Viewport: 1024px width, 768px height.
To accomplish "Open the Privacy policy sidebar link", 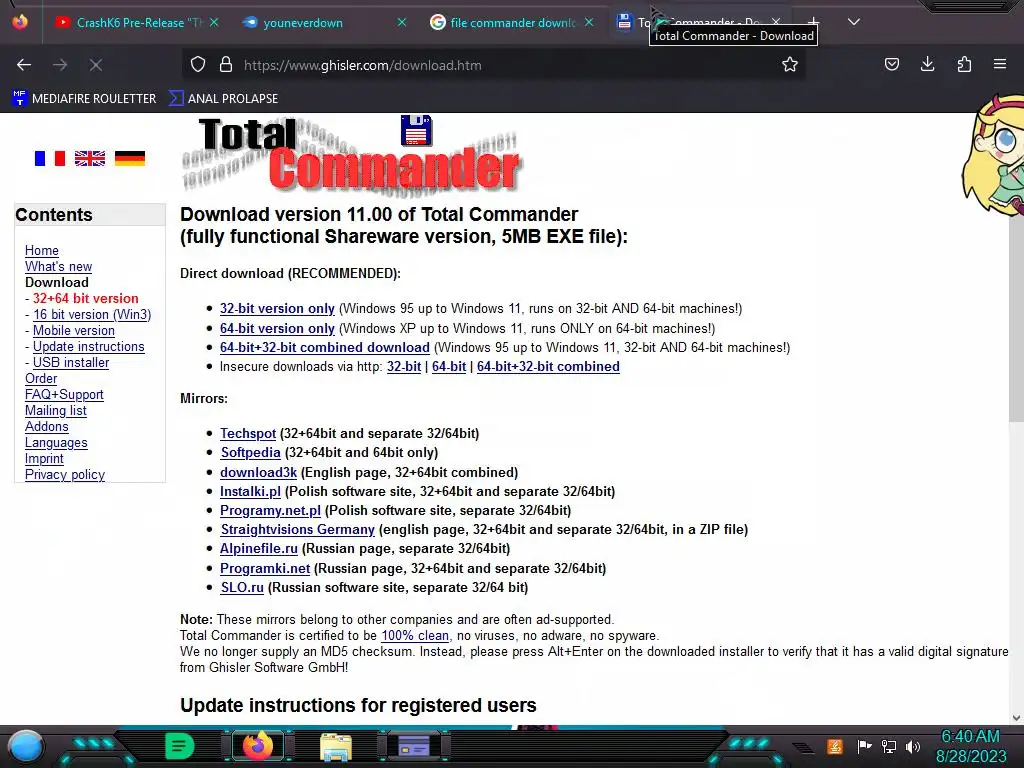I will pos(65,475).
